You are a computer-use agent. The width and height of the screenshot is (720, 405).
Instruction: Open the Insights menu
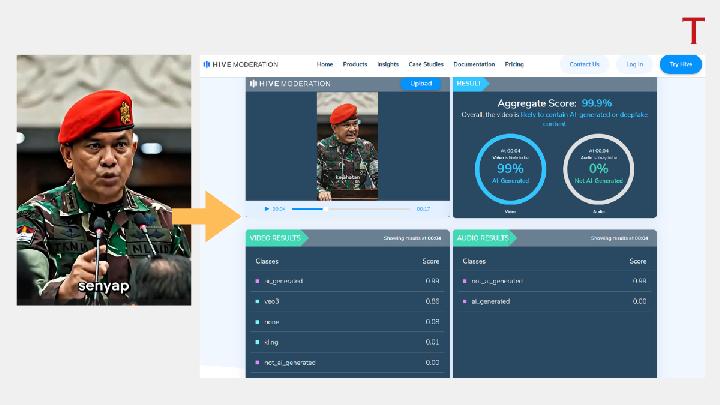point(388,64)
